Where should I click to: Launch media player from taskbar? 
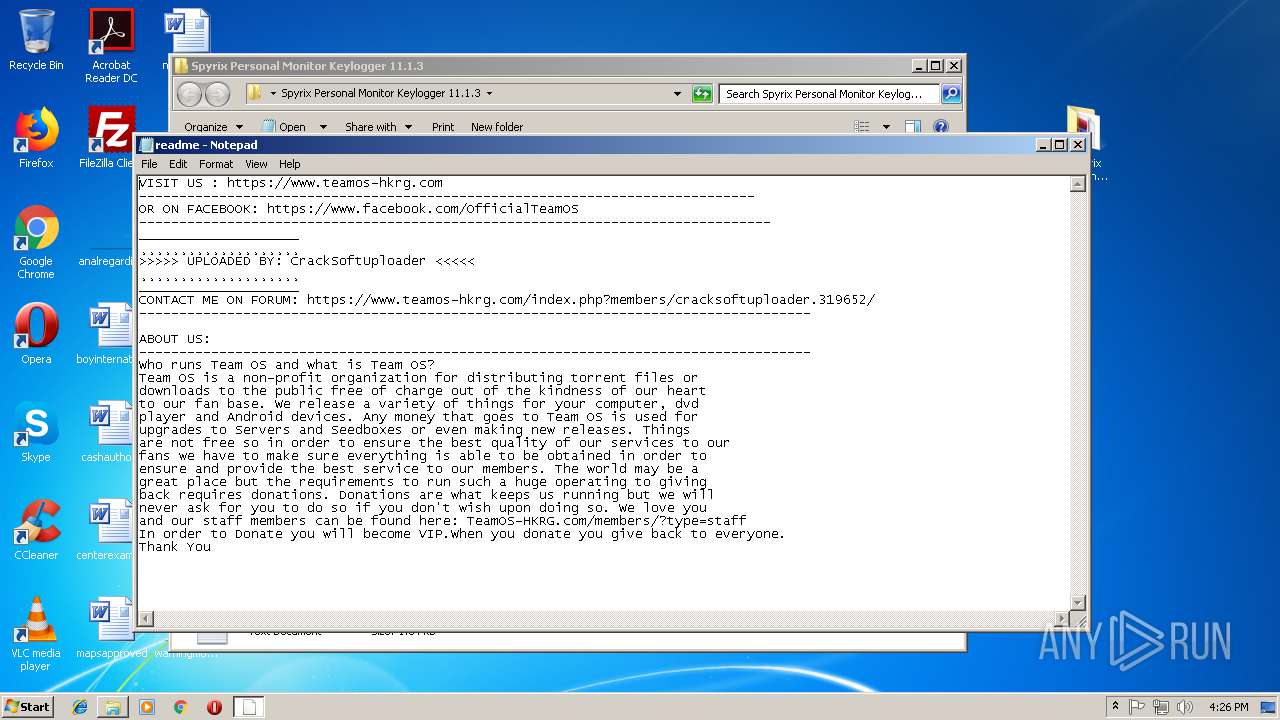click(147, 707)
